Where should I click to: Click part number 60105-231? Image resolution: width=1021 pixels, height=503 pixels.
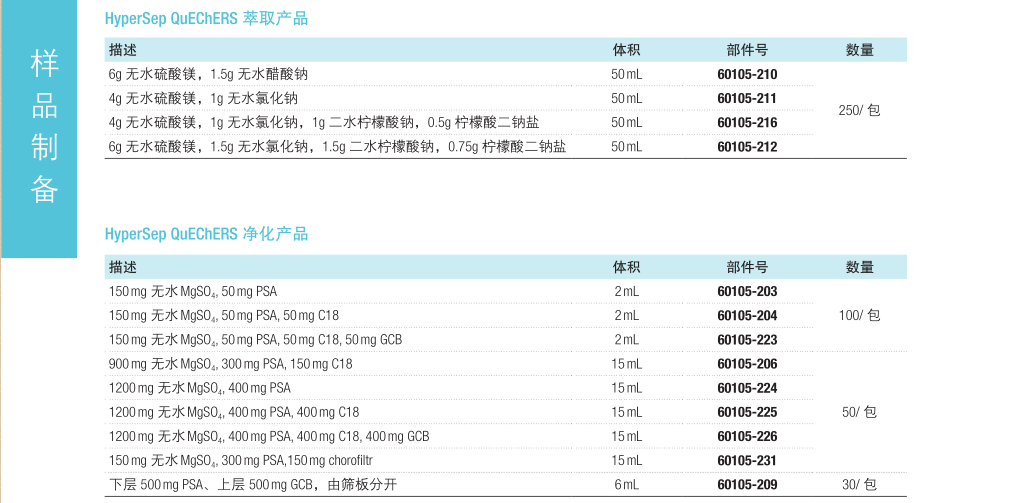pos(747,461)
